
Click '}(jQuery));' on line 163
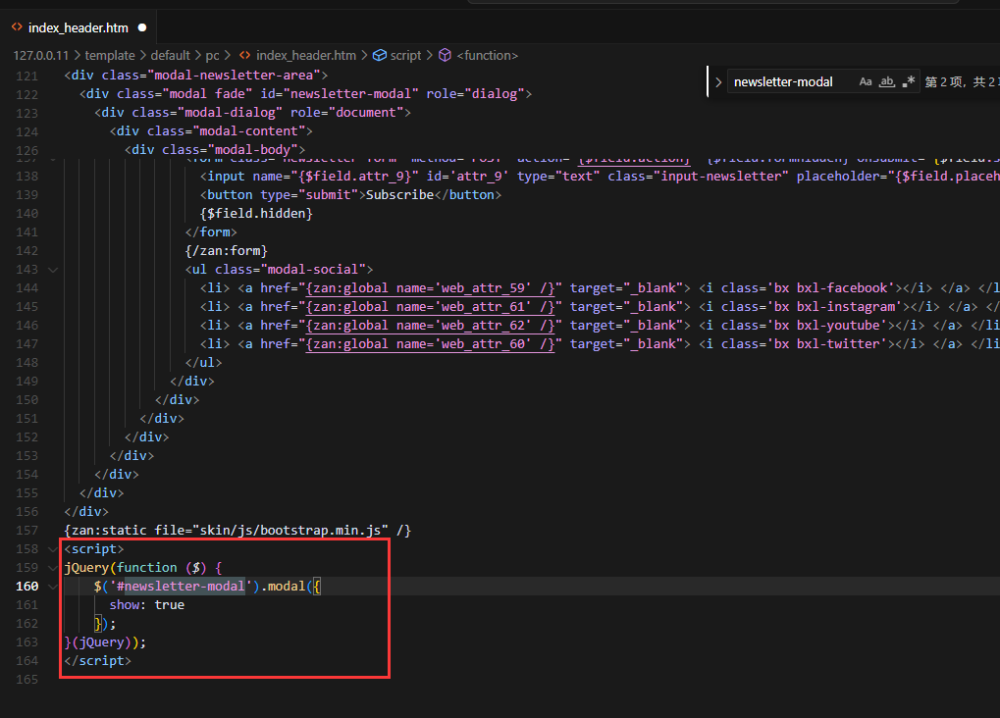point(105,642)
